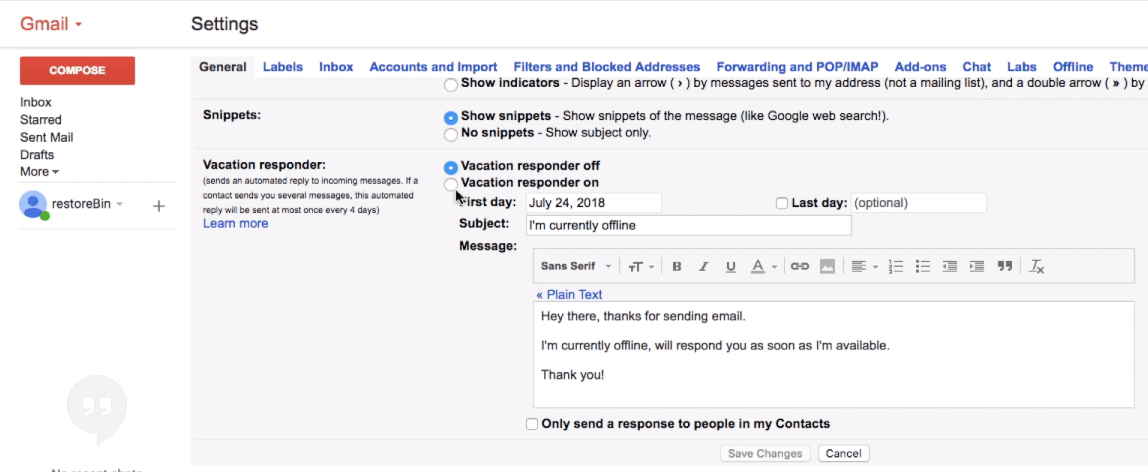Open the Chat settings tab

tap(977, 67)
